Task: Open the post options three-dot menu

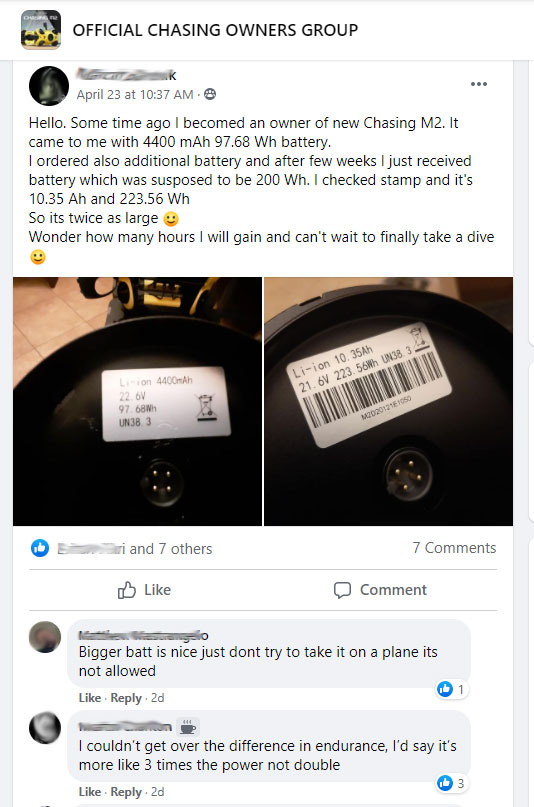Action: click(478, 84)
